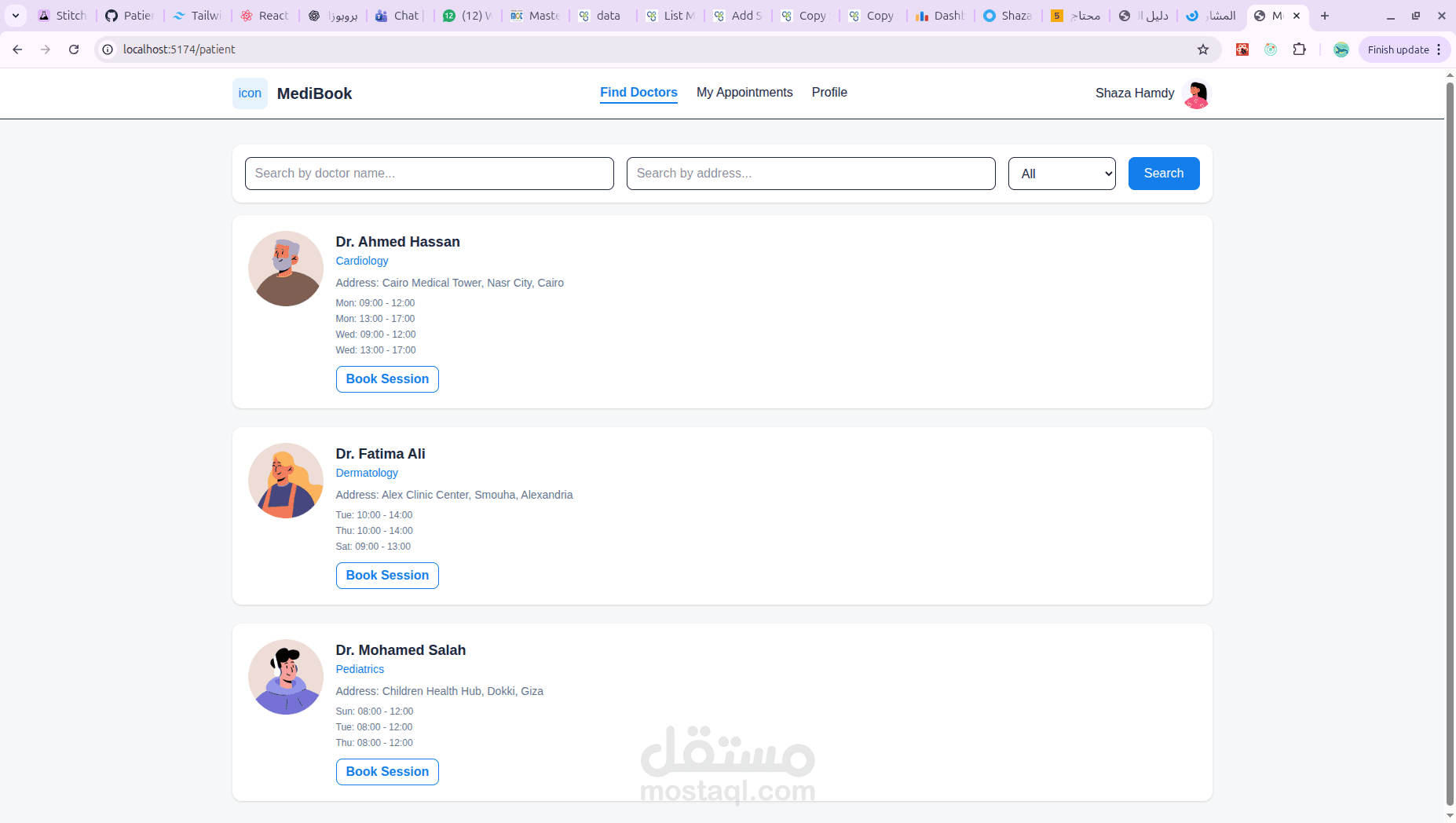The image size is (1456, 823).
Task: Click the Alex Clinic Center address text
Action: 454,495
